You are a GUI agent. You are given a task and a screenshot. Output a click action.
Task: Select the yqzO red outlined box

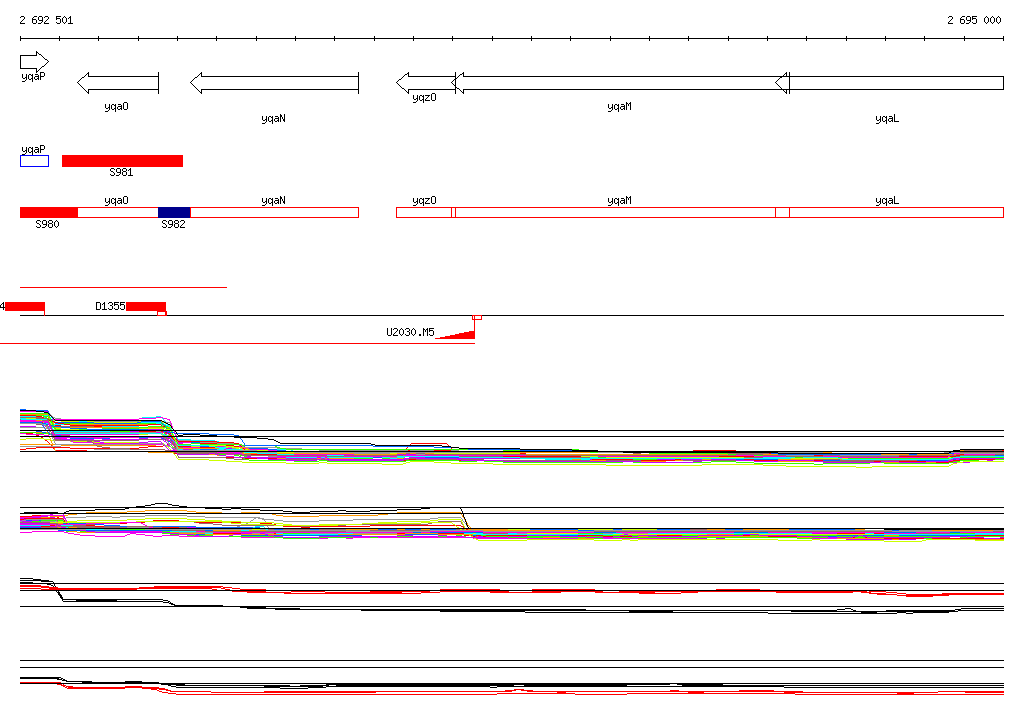424,212
